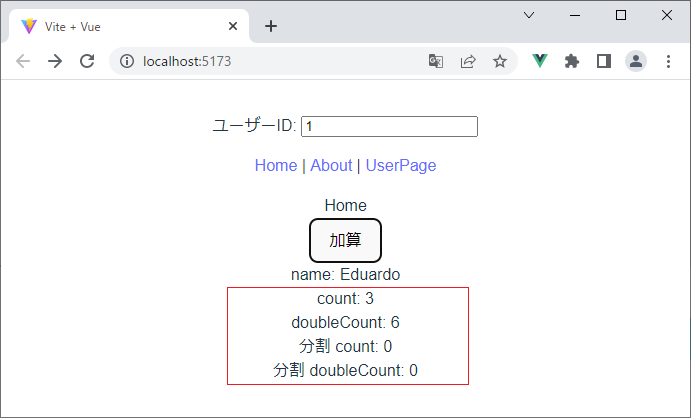Open the user profile avatar

636,61
